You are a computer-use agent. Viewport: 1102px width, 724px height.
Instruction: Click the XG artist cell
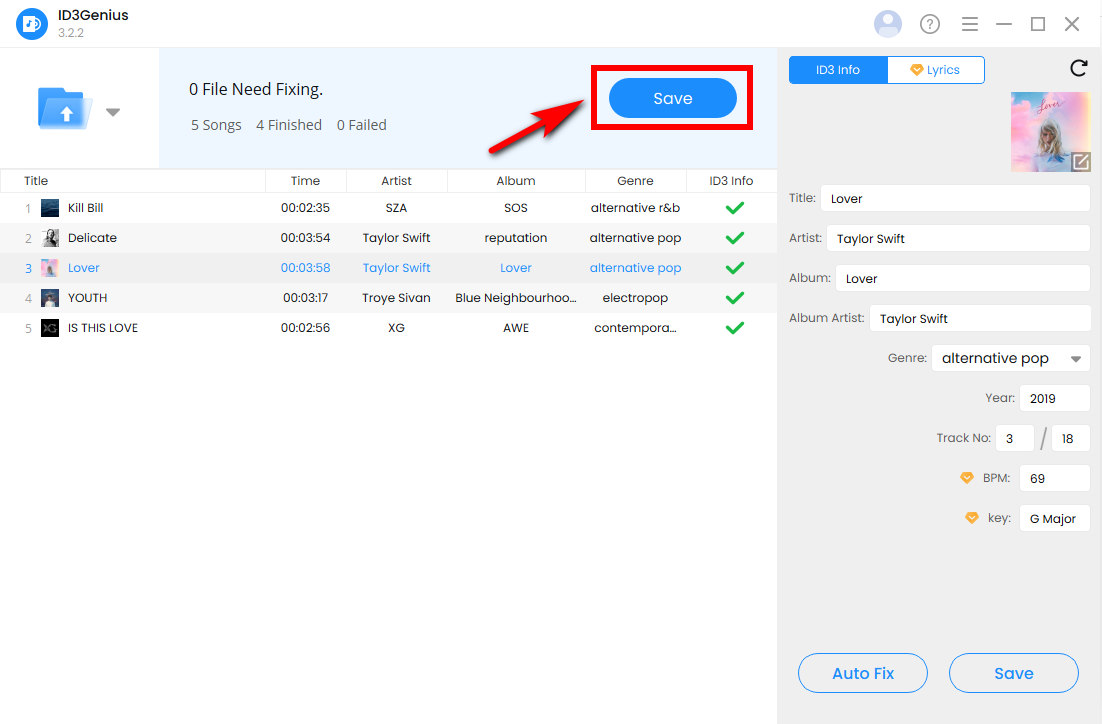396,328
